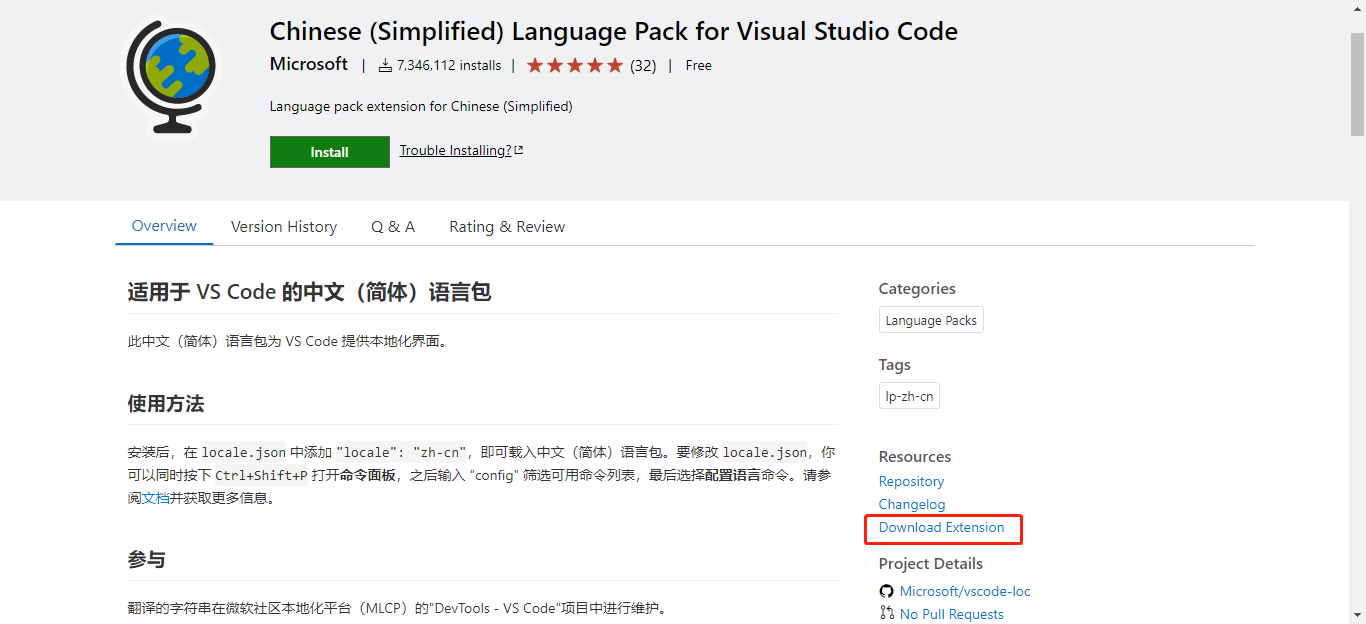Open the Repository resource link
This screenshot has width=1366, height=624.
point(911,481)
